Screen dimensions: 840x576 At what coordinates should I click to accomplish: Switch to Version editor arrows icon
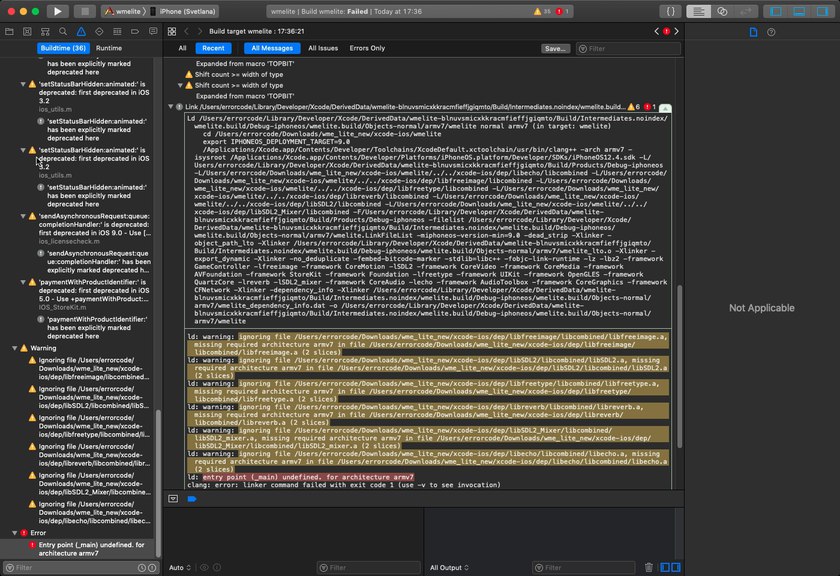coord(745,11)
